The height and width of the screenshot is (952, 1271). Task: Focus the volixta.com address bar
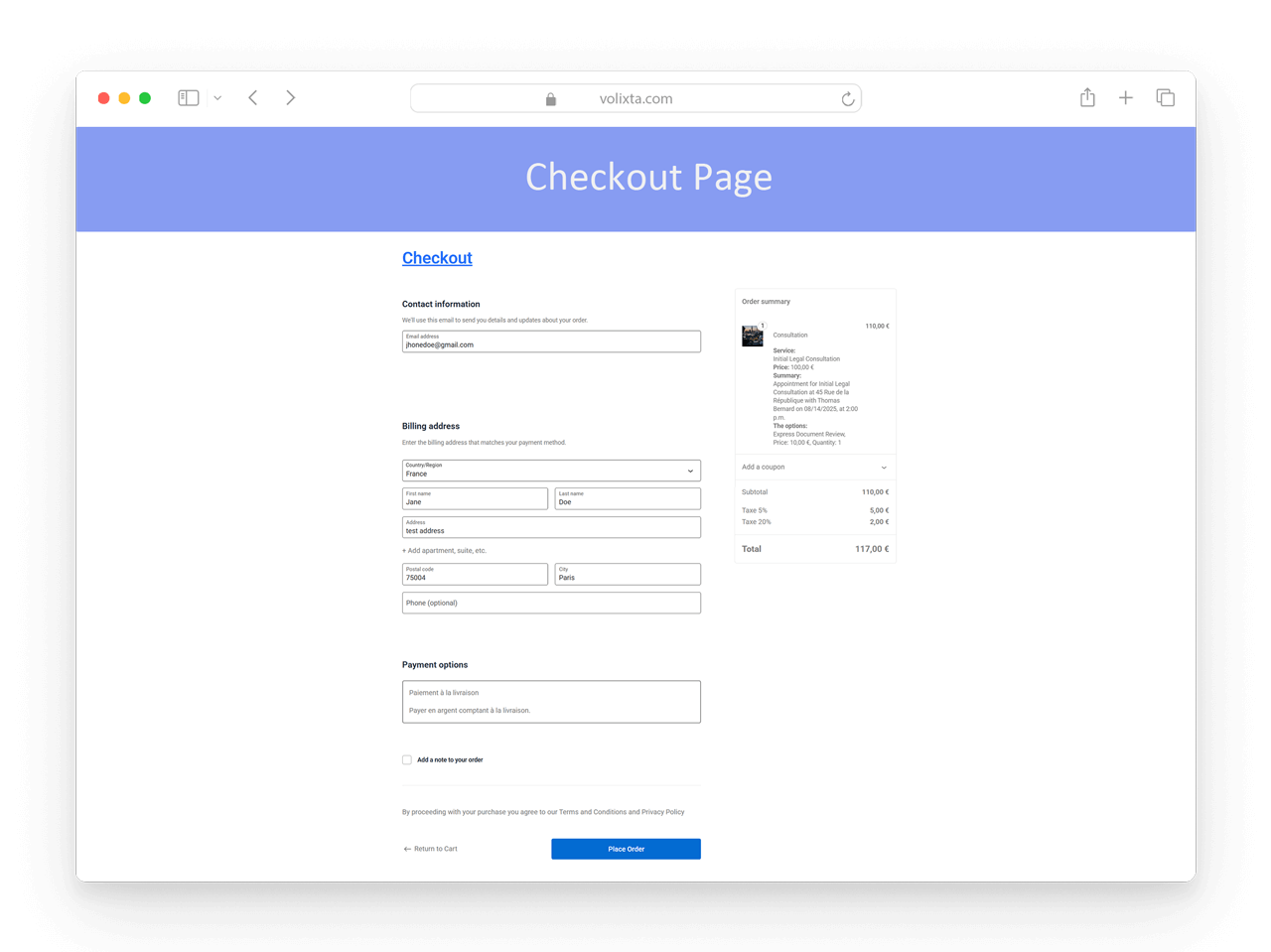635,98
